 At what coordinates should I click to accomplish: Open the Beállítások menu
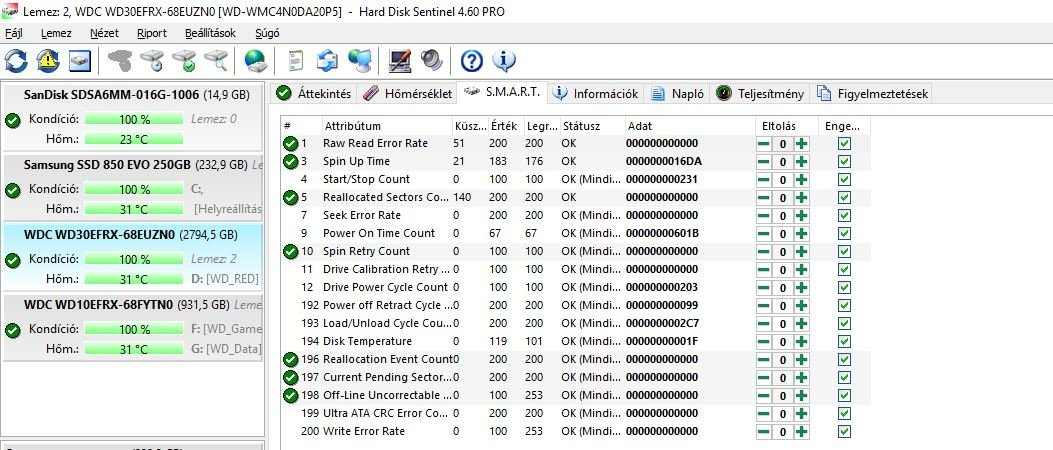click(x=211, y=33)
